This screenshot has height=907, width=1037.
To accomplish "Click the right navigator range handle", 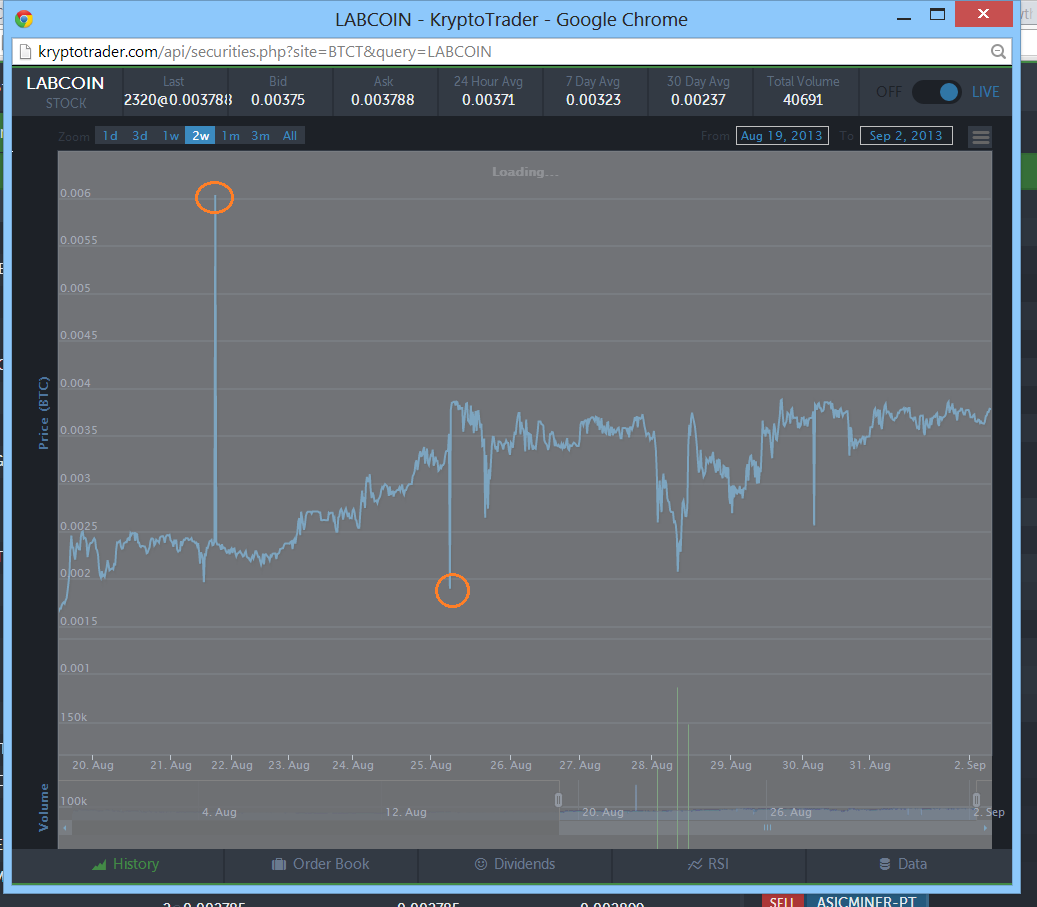I will 976,800.
